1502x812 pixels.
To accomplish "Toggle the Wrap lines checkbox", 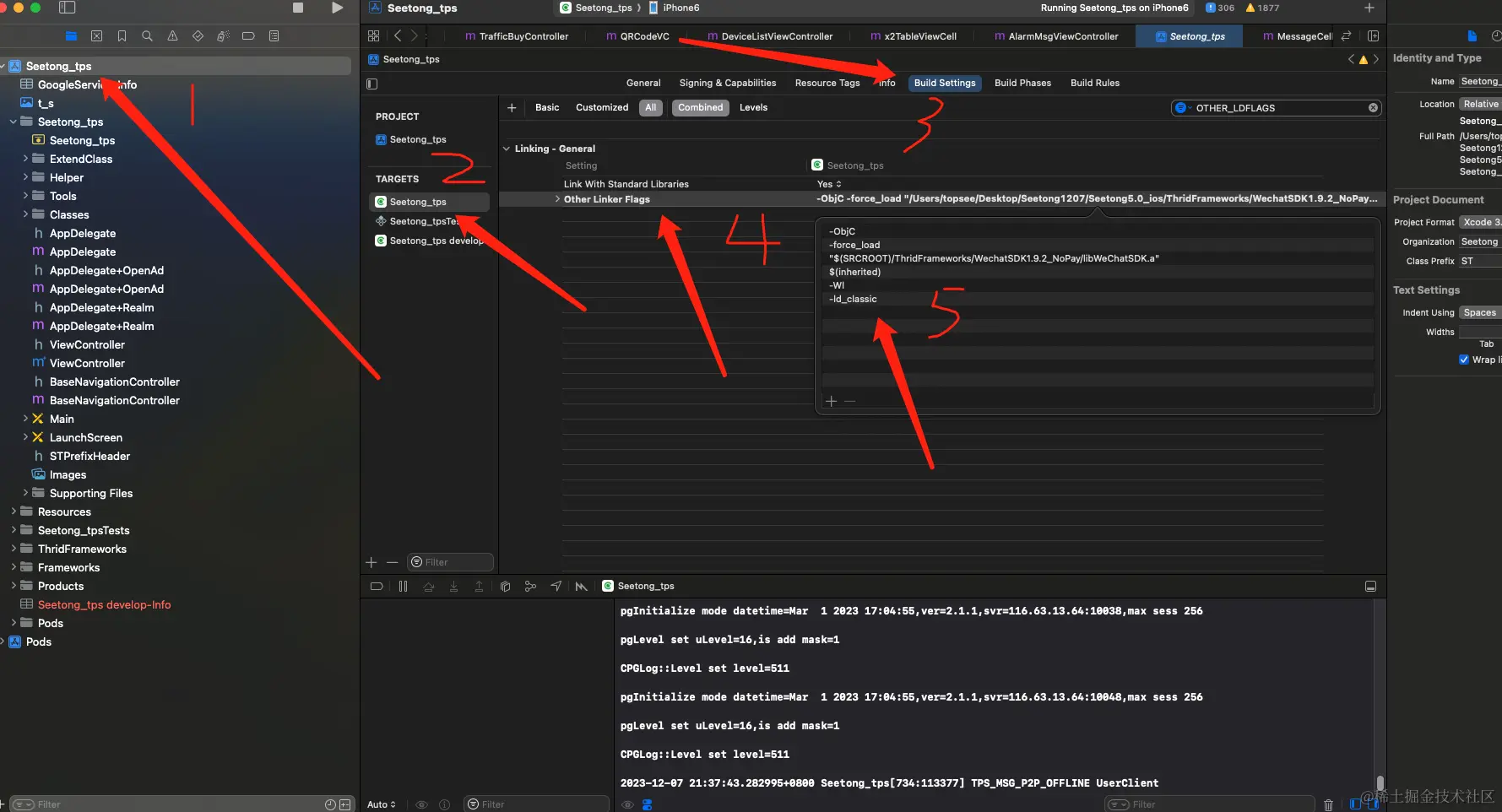I will pyautogui.click(x=1464, y=360).
